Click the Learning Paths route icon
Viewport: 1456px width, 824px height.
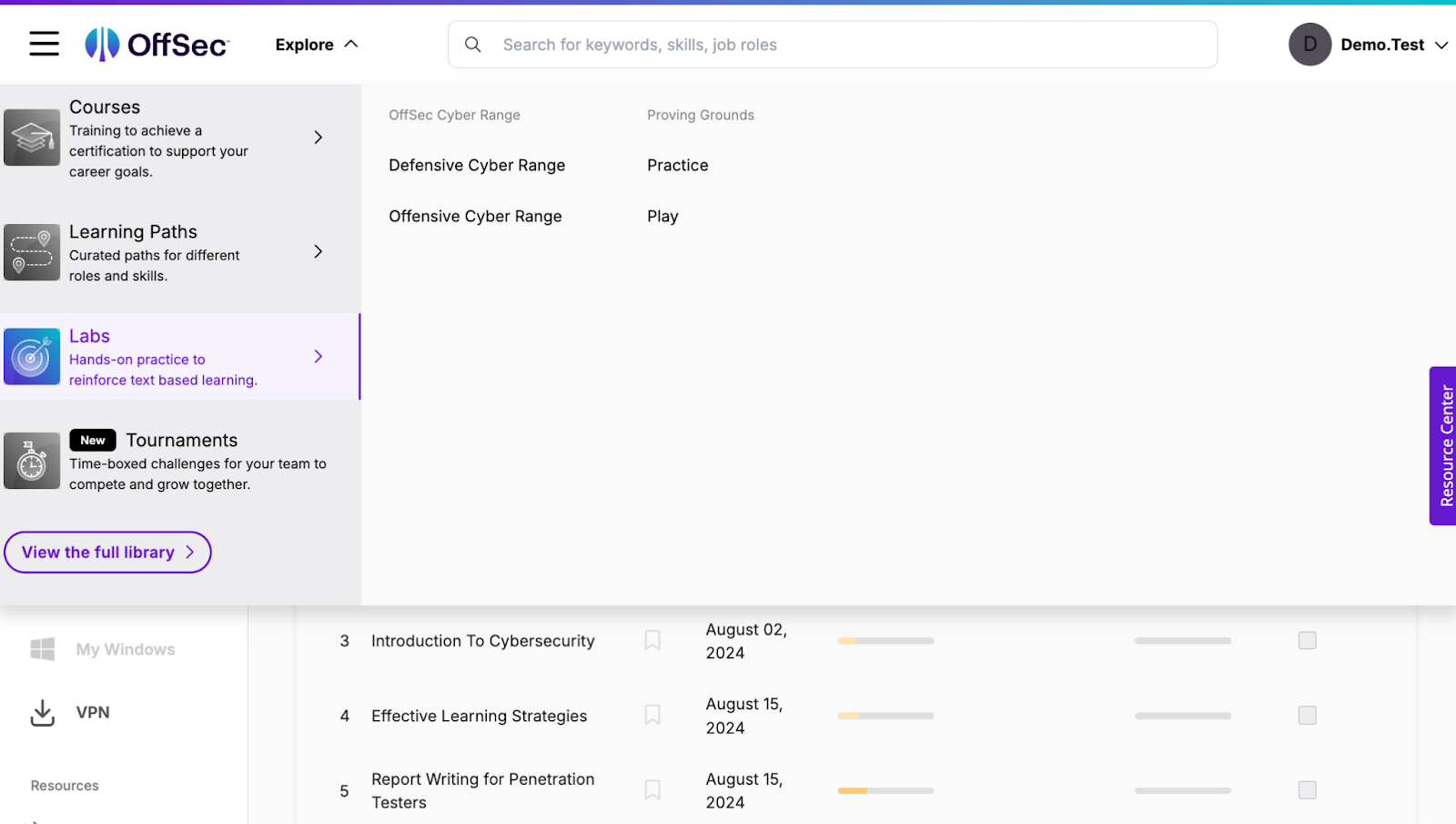click(x=32, y=252)
